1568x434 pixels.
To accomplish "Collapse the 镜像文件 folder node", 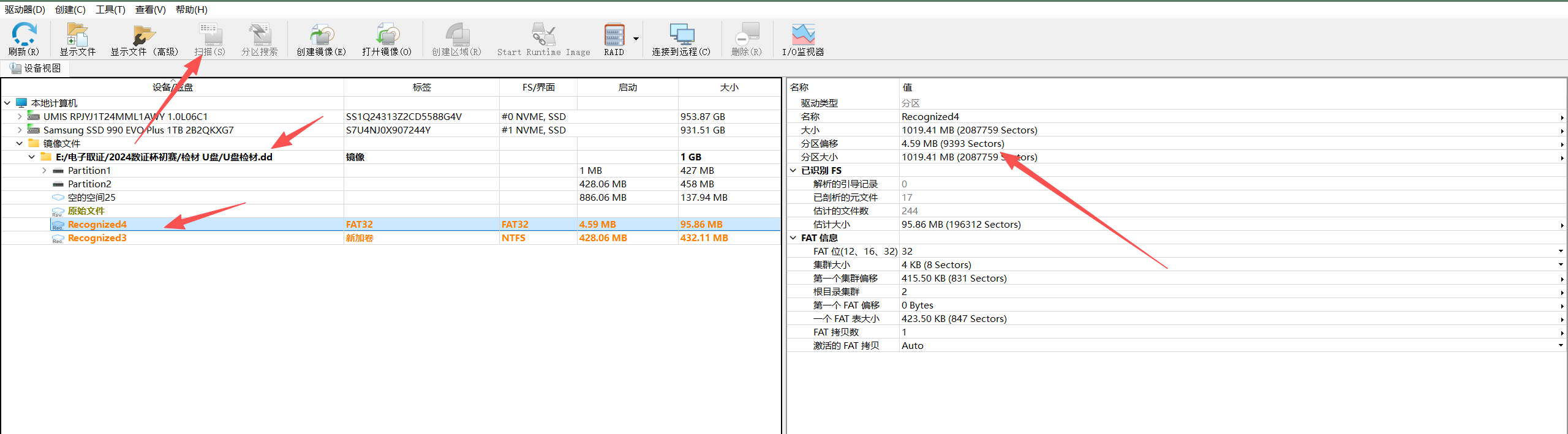I will pos(20,143).
